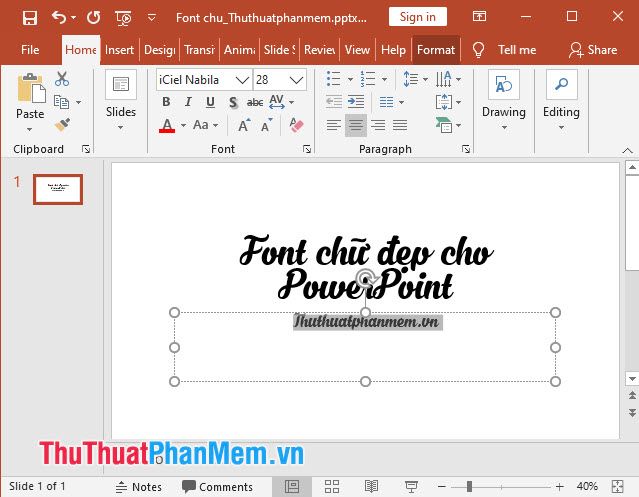This screenshot has height=497, width=639.
Task: Open the Slides gallery button
Action: [x=121, y=100]
